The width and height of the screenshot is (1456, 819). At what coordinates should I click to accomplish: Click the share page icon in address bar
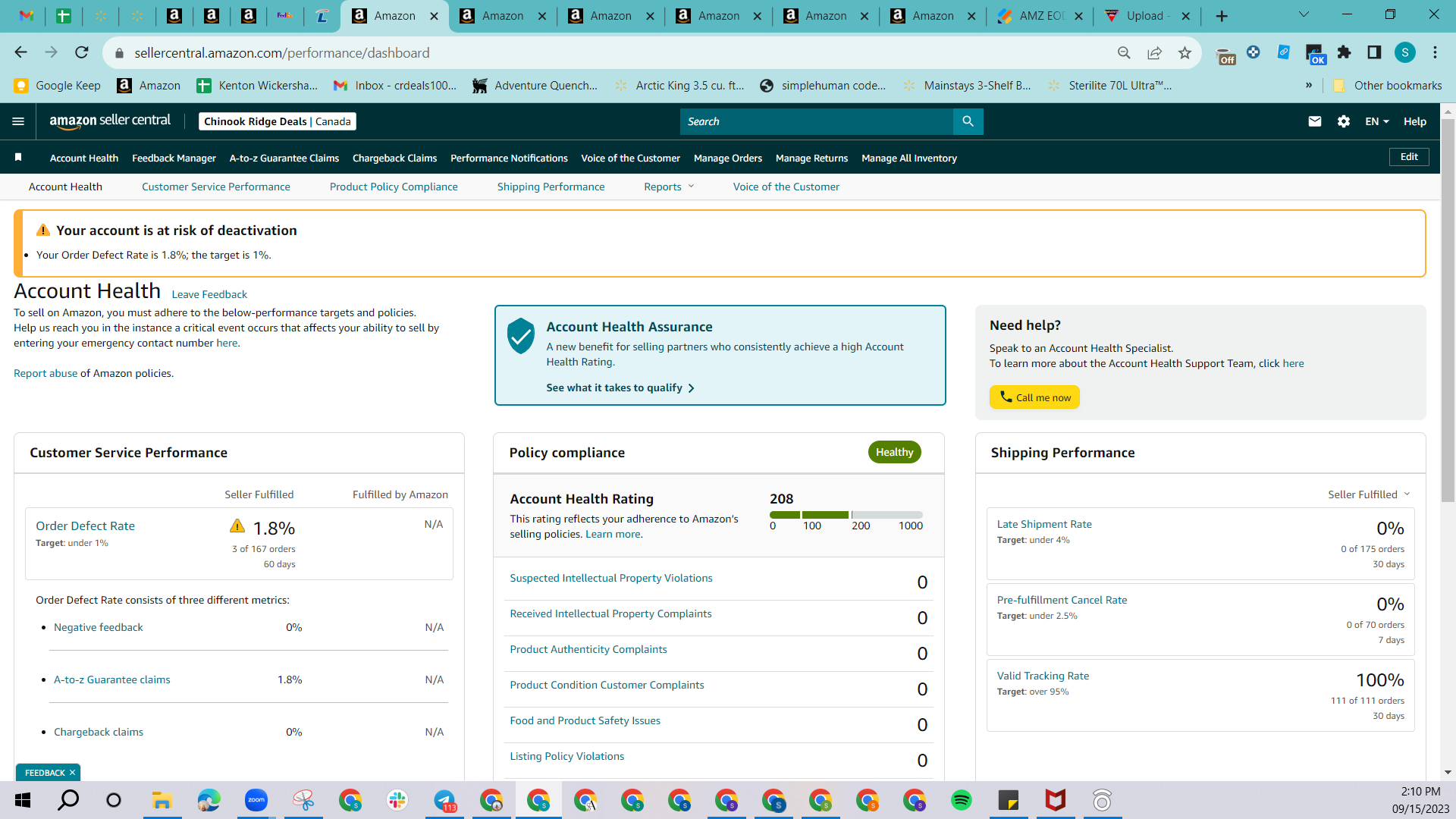[x=1154, y=52]
